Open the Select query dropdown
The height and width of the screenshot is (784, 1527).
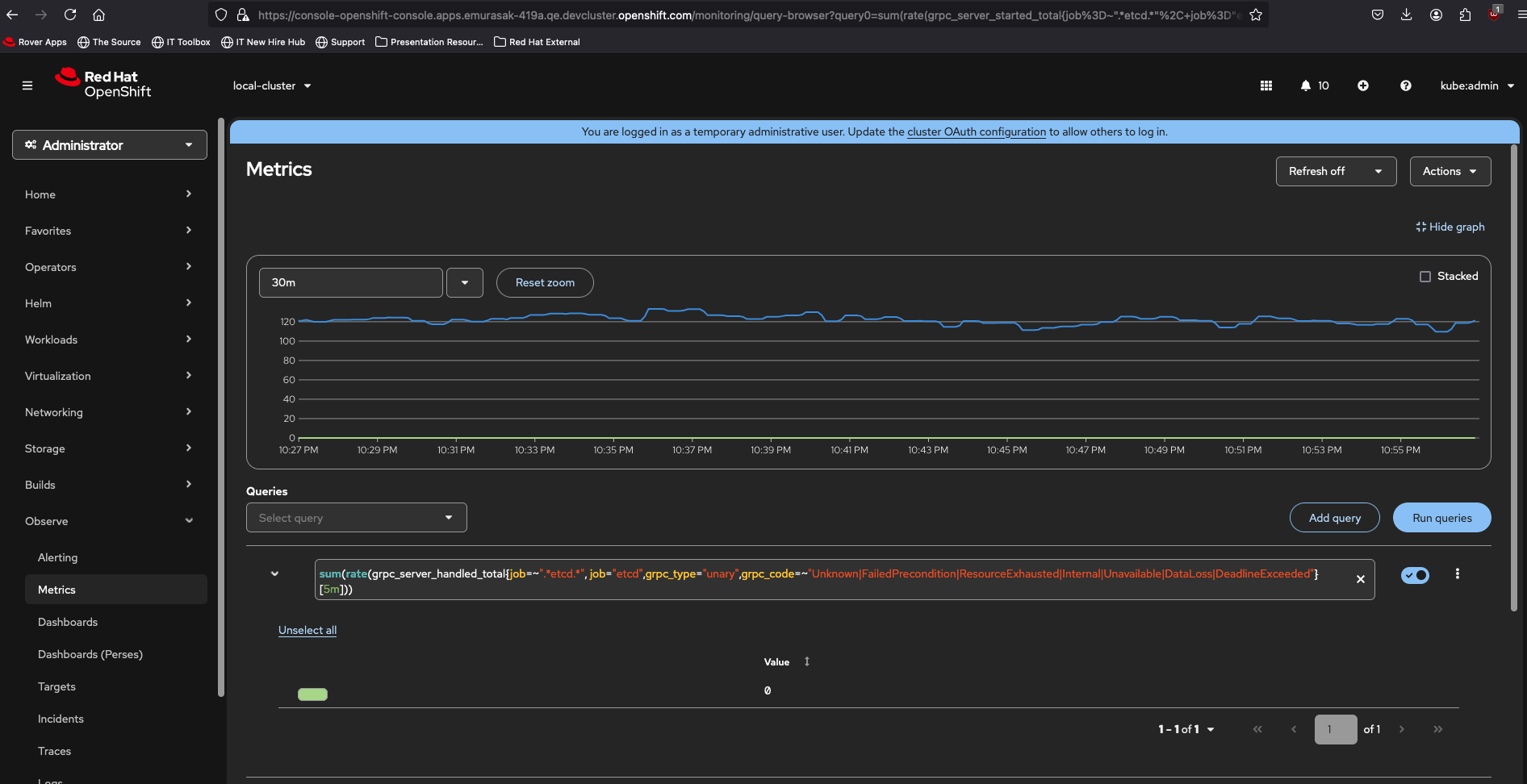click(x=356, y=518)
